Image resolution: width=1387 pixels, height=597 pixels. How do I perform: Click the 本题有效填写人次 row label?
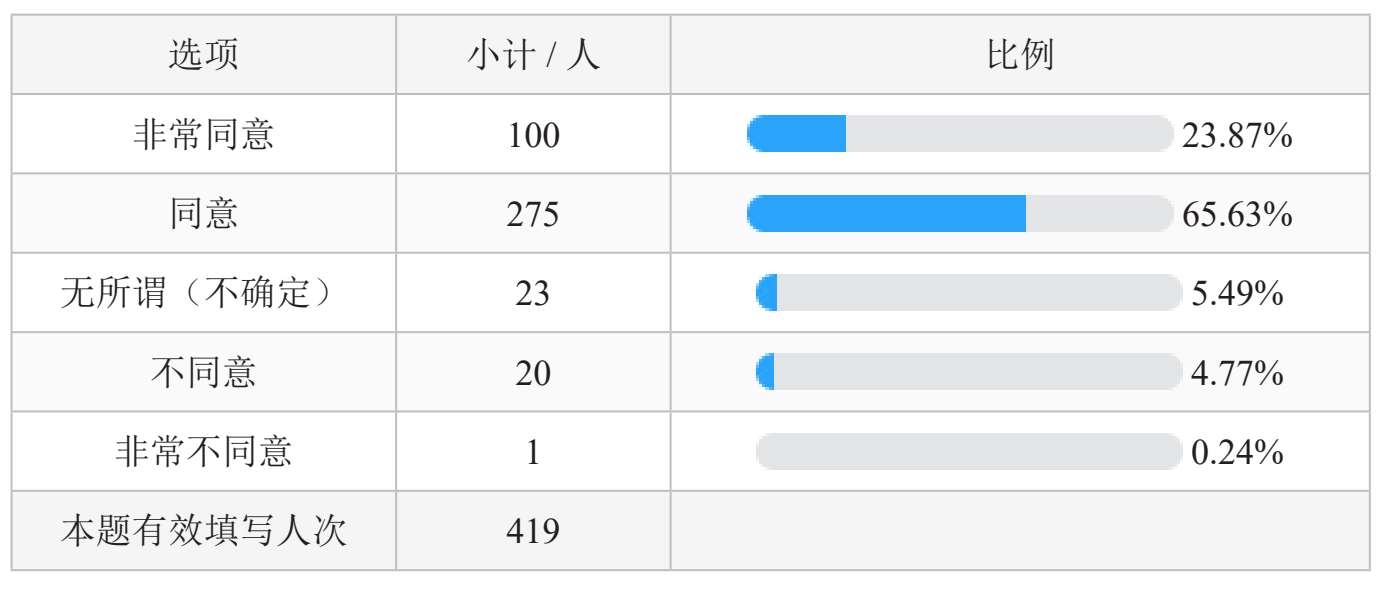click(x=203, y=530)
